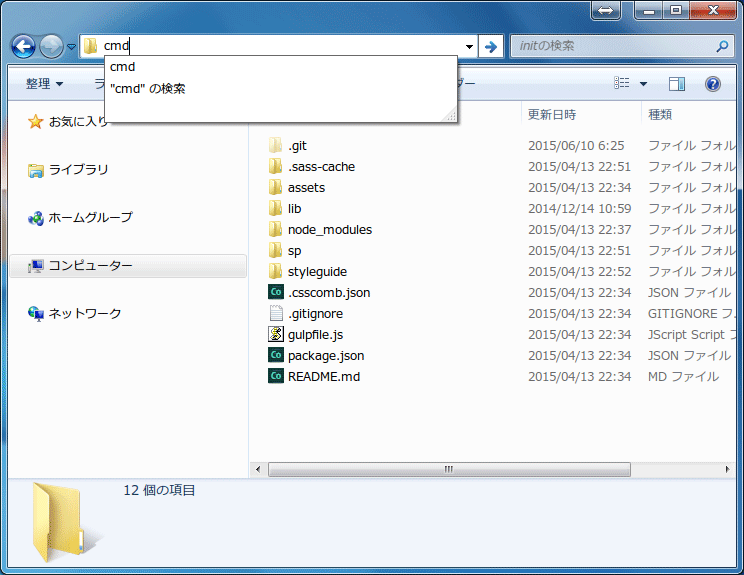Click the ネットワーク icon

36,314
